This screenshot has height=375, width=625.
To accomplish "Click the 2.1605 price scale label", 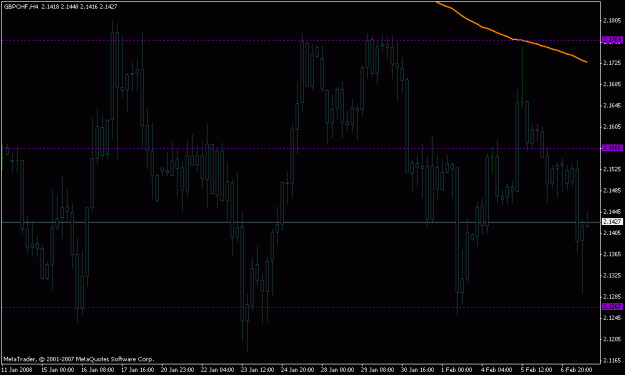I will tap(612, 127).
